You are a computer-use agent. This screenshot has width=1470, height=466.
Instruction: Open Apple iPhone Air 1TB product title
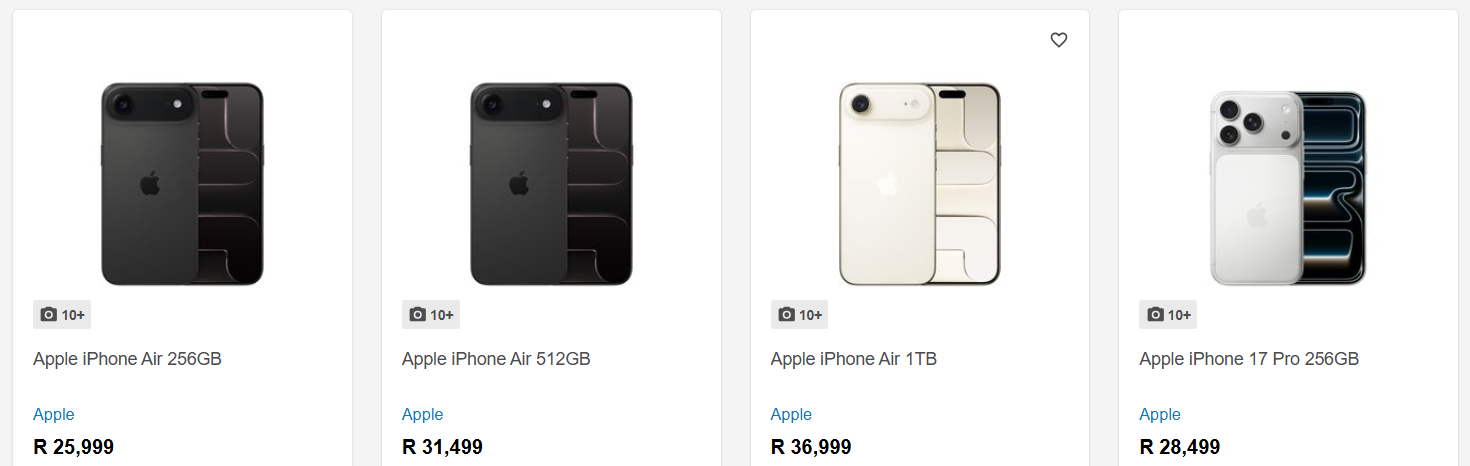pos(853,359)
